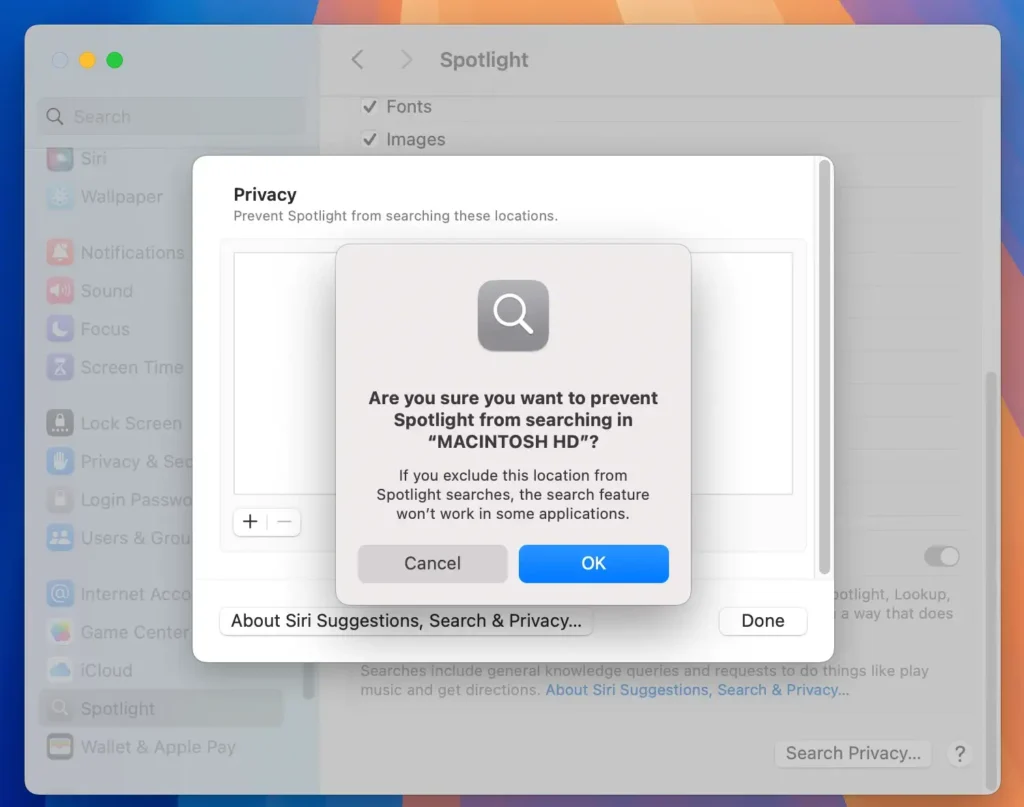Click the "Privacy" heading in the sheet
This screenshot has width=1024, height=807.
click(x=265, y=195)
